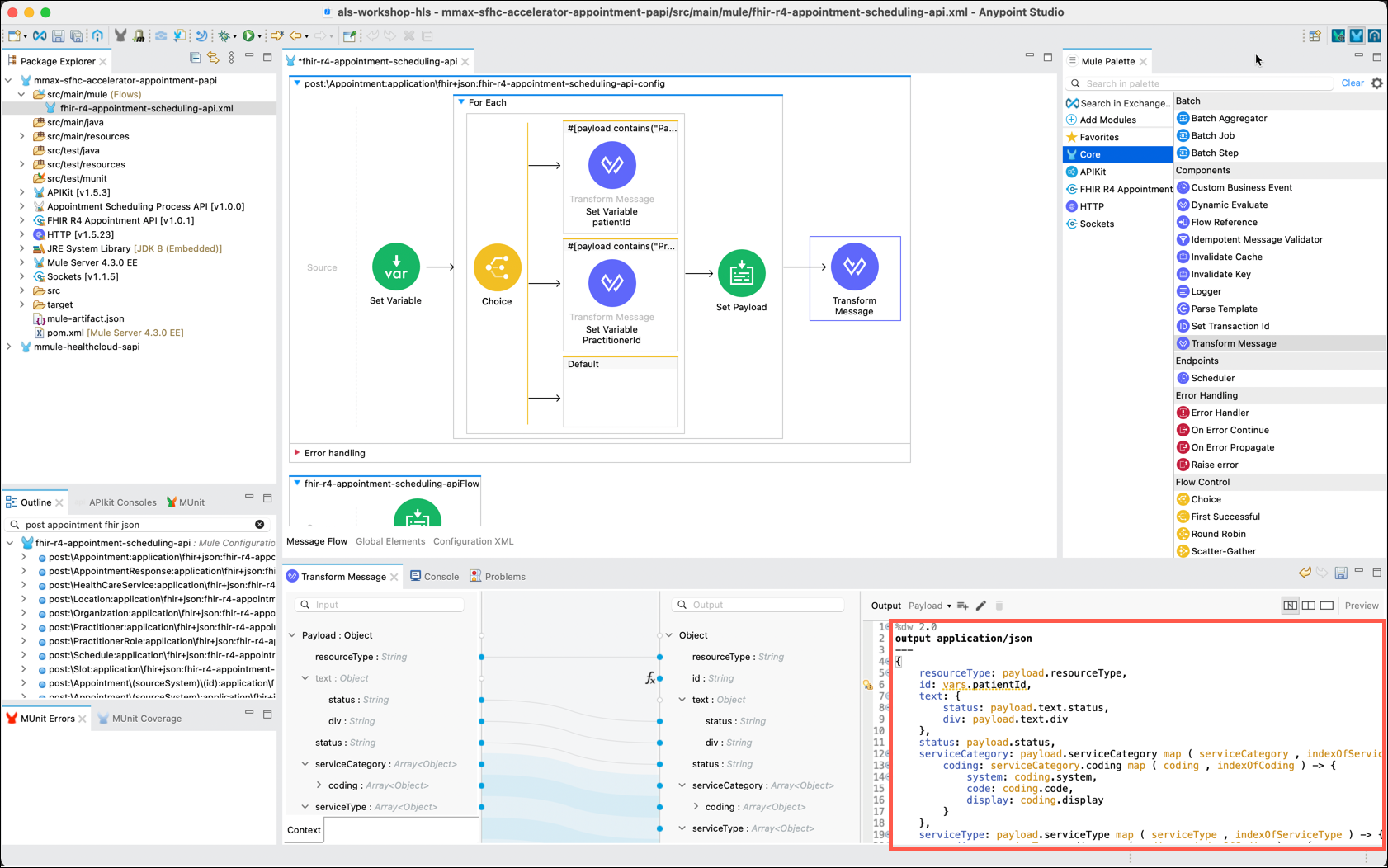
Task: Open the MUnit Coverage tab
Action: point(139,719)
